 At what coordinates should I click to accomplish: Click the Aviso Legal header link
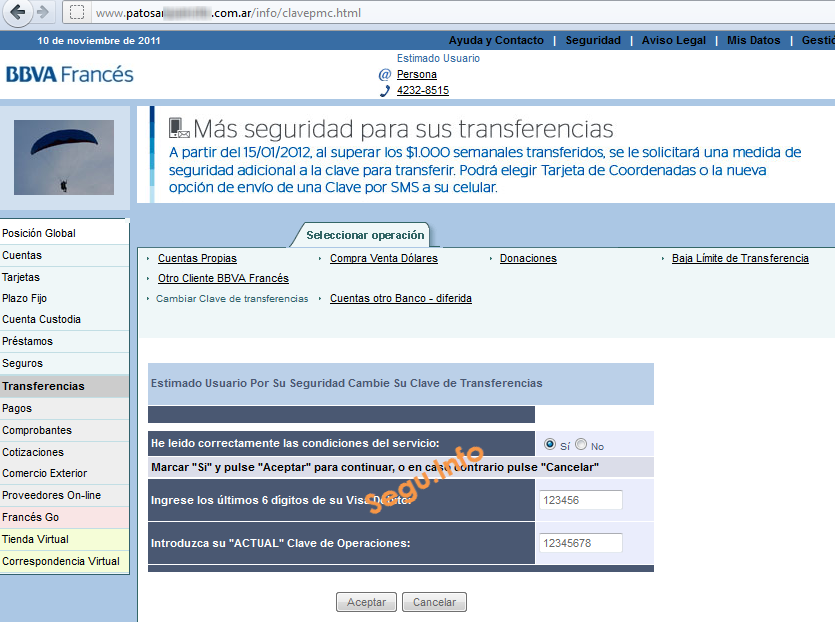tap(674, 40)
